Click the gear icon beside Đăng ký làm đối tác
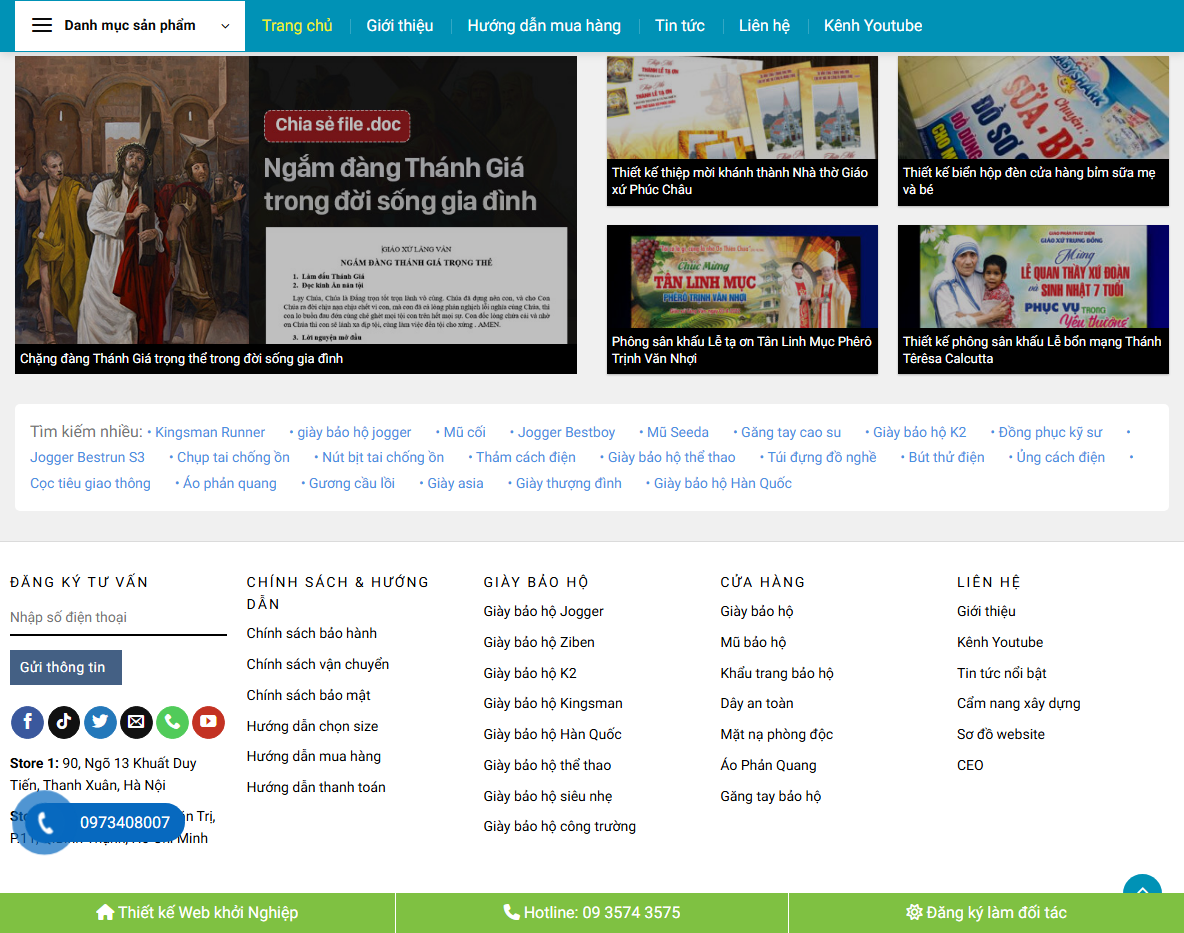This screenshot has width=1184, height=933. click(x=912, y=912)
